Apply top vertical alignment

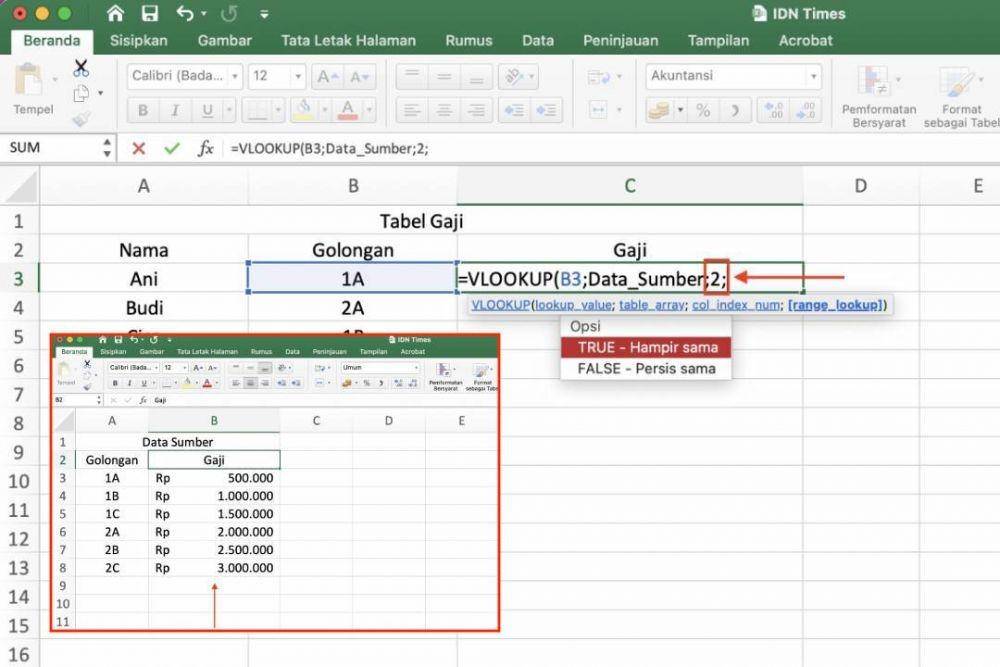[412, 77]
